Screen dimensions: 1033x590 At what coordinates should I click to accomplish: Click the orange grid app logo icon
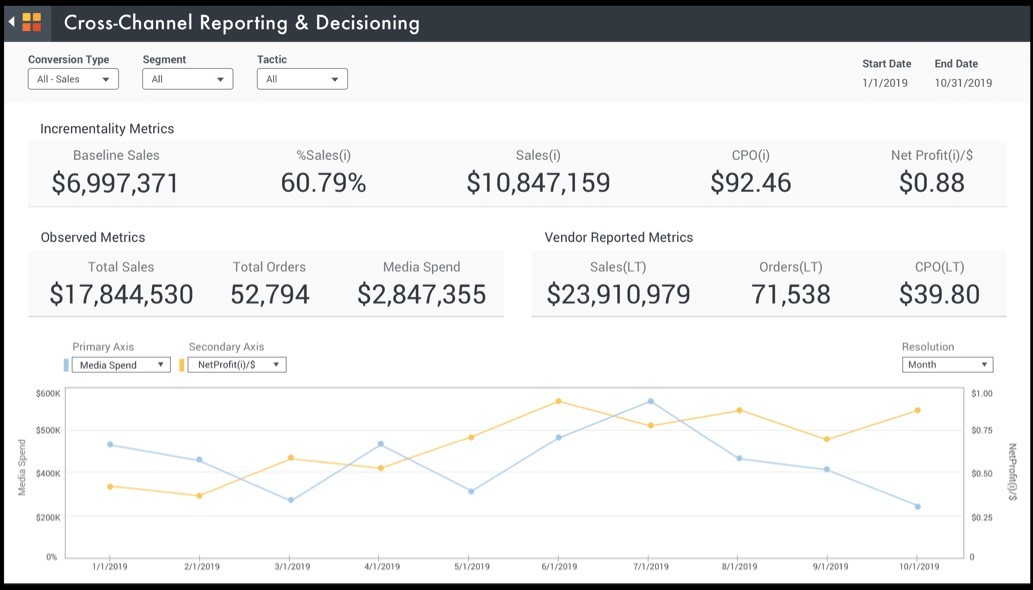32,22
